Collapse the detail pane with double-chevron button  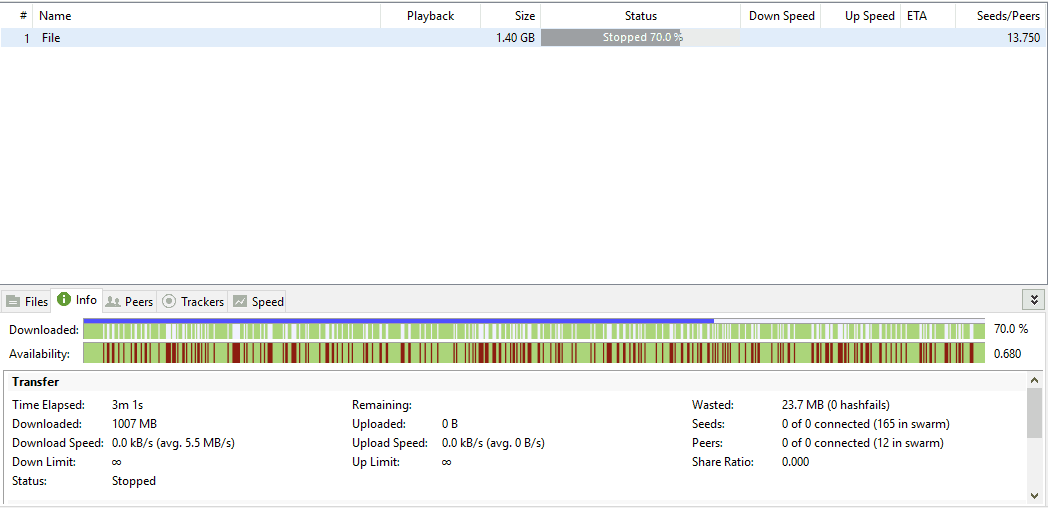1033,300
